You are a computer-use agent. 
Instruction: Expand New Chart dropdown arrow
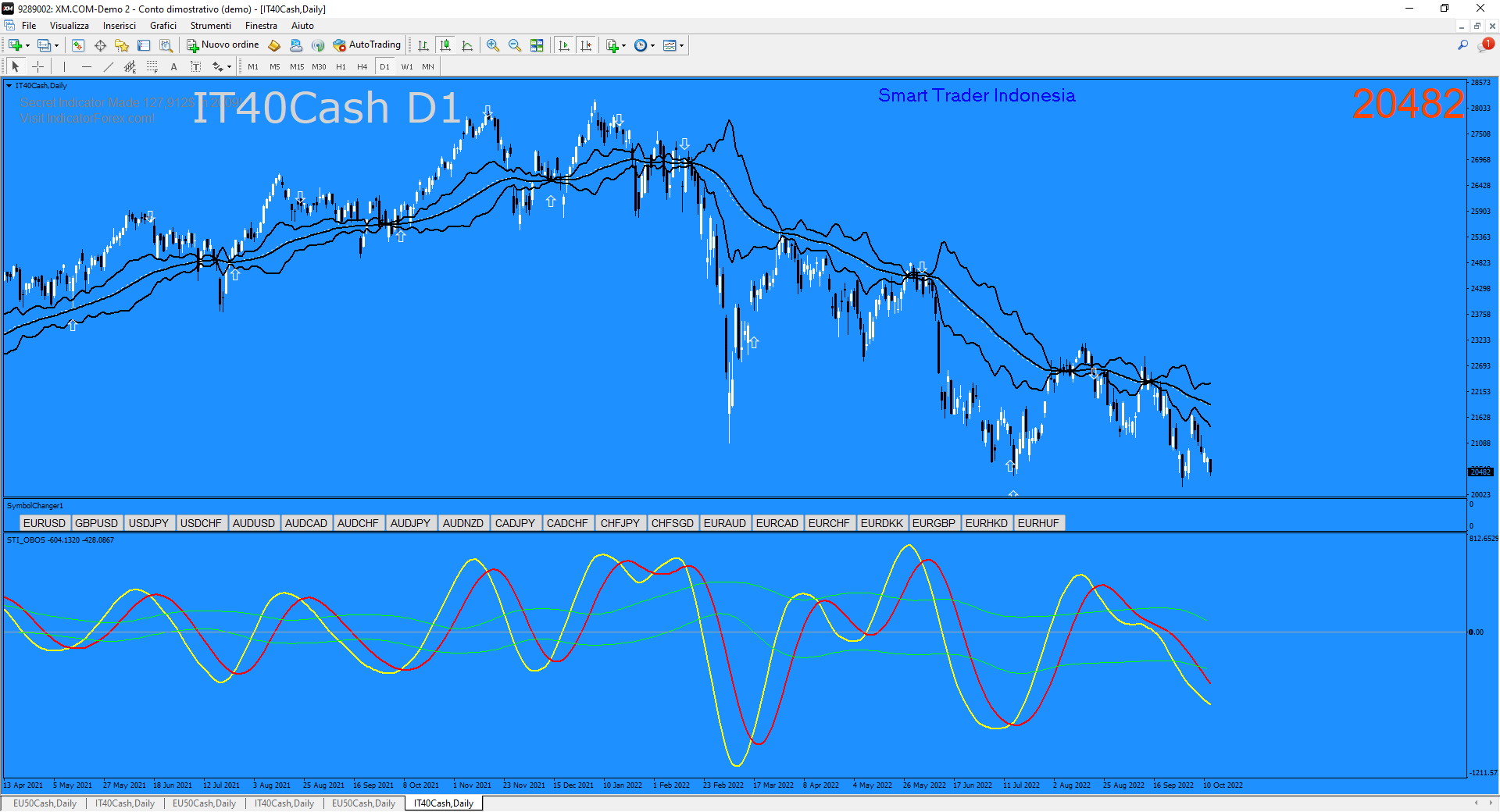tap(27, 45)
